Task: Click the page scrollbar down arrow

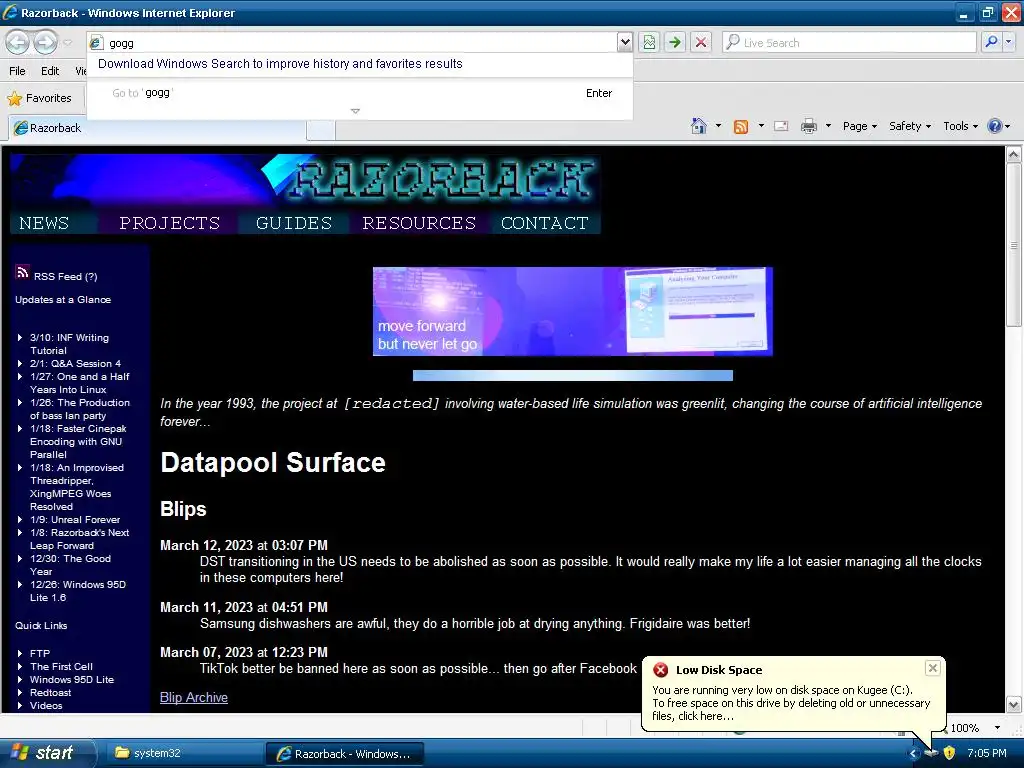Action: [1014, 705]
